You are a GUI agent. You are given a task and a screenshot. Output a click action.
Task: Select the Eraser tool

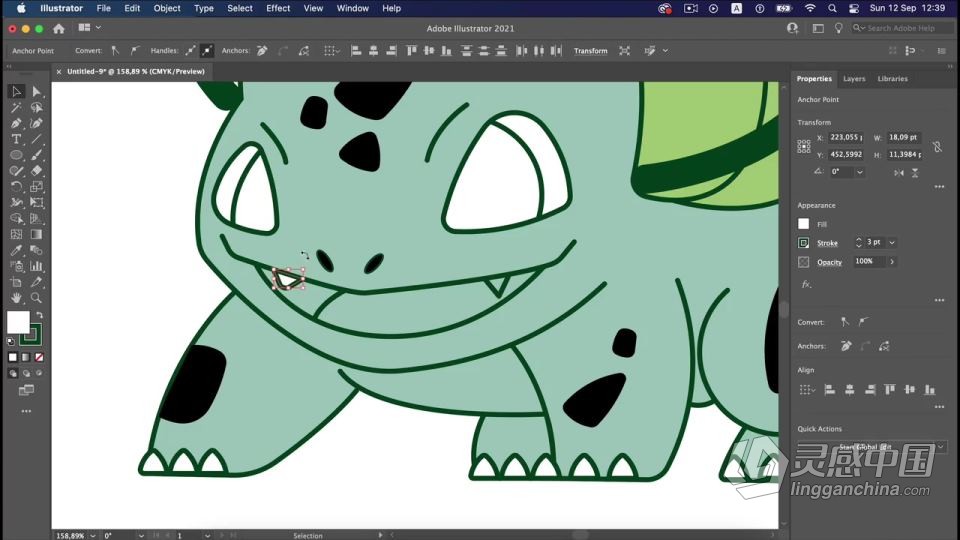36,171
